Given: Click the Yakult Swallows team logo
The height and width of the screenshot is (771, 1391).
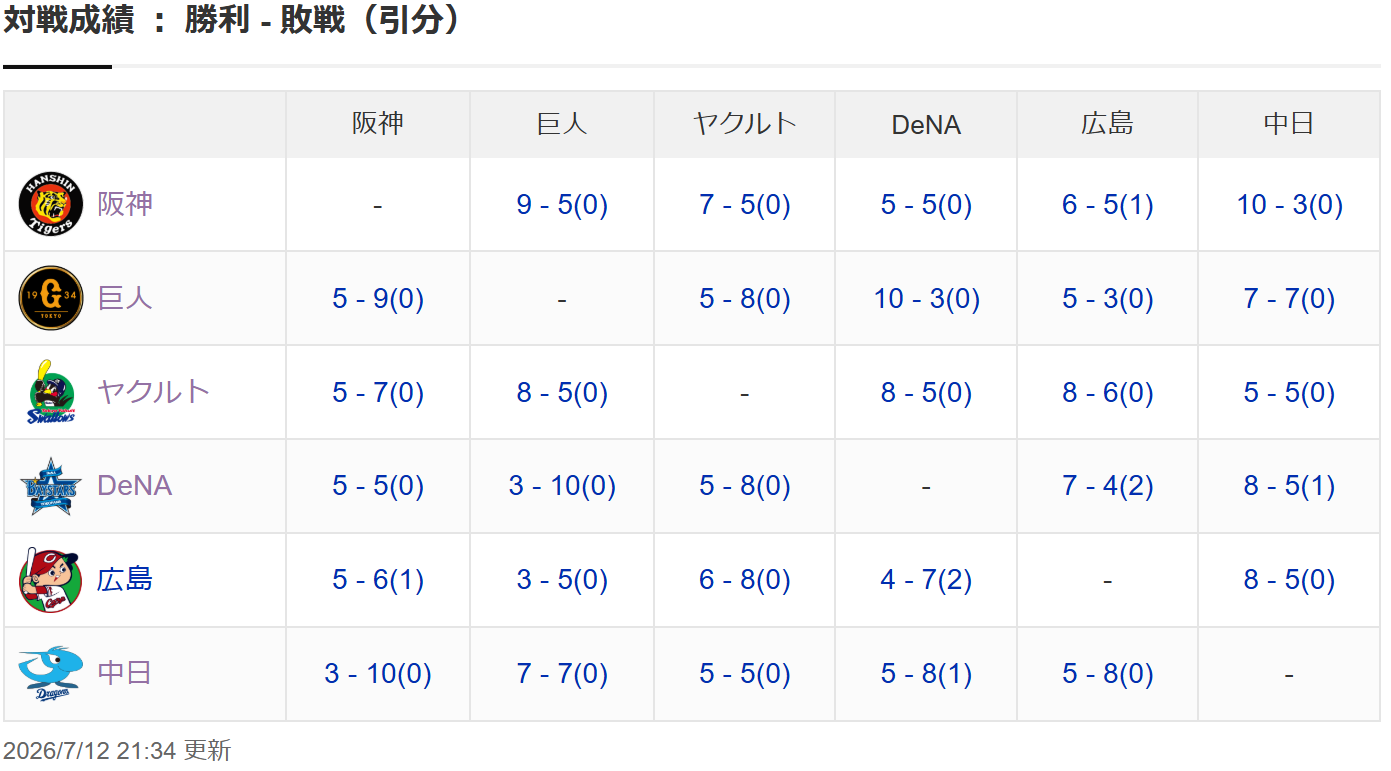Looking at the screenshot, I should (x=51, y=392).
